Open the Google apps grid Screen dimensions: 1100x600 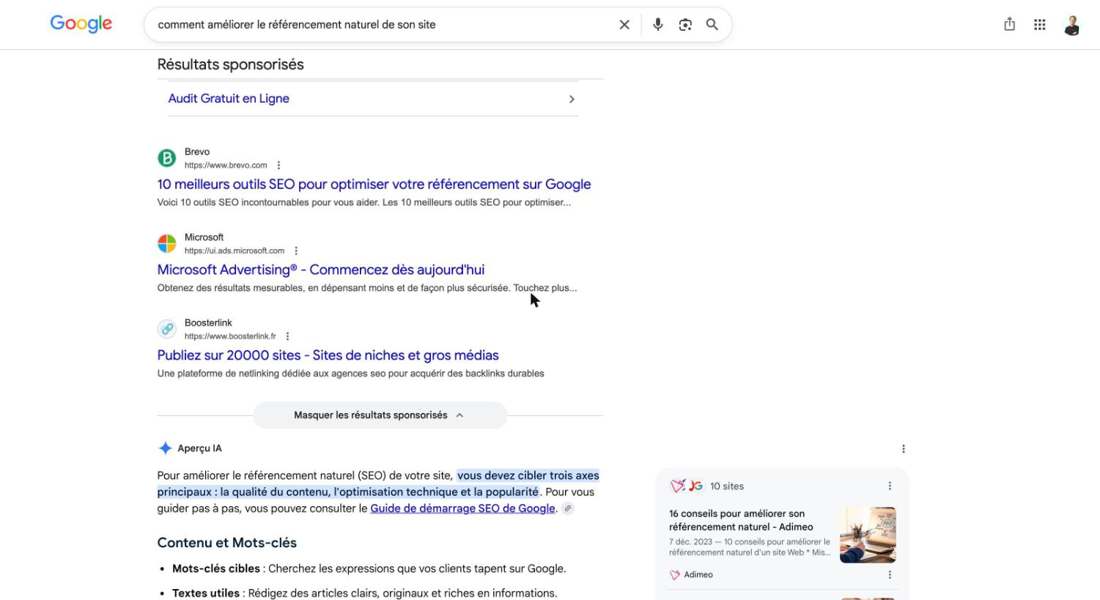click(1040, 25)
